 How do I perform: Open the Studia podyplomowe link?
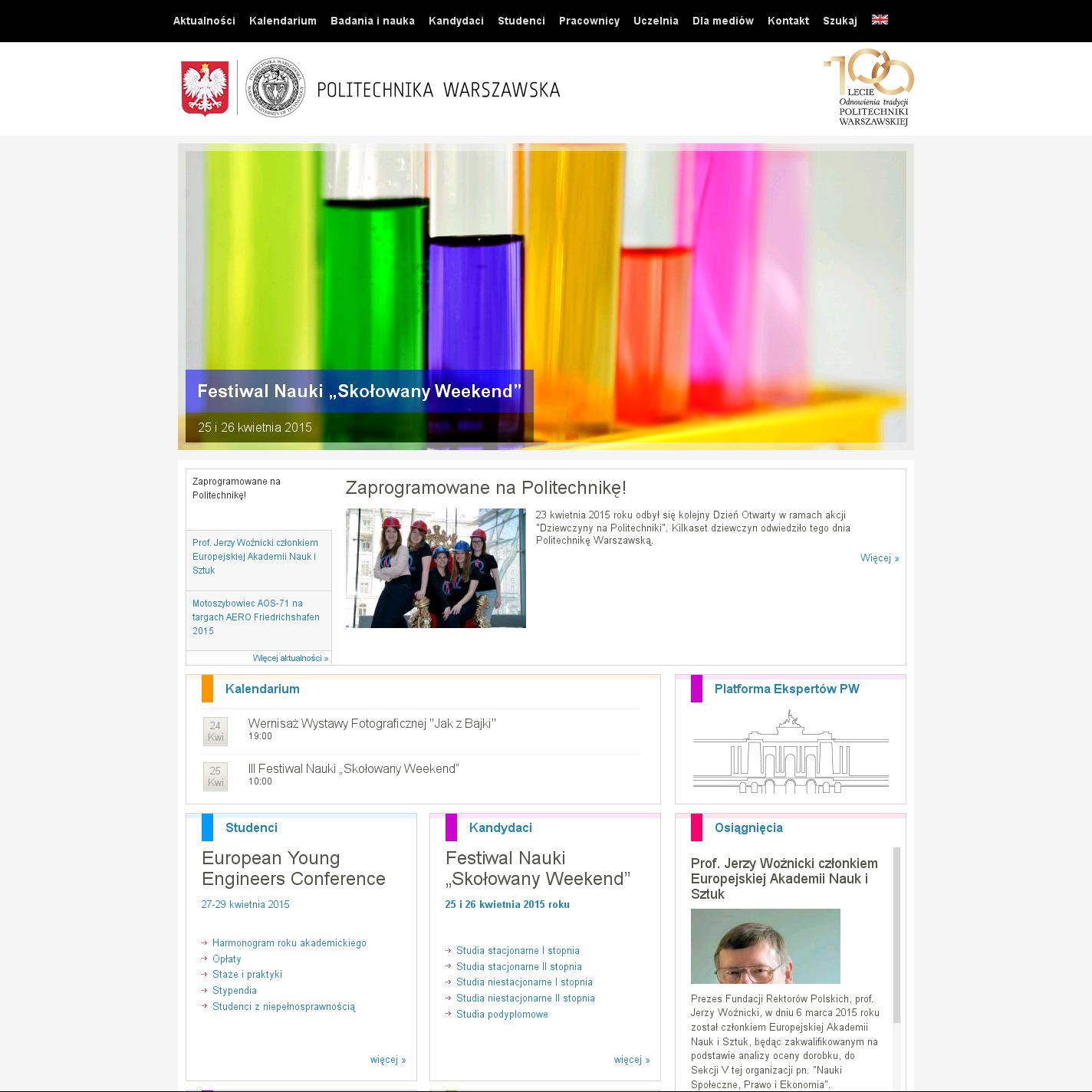point(502,1015)
